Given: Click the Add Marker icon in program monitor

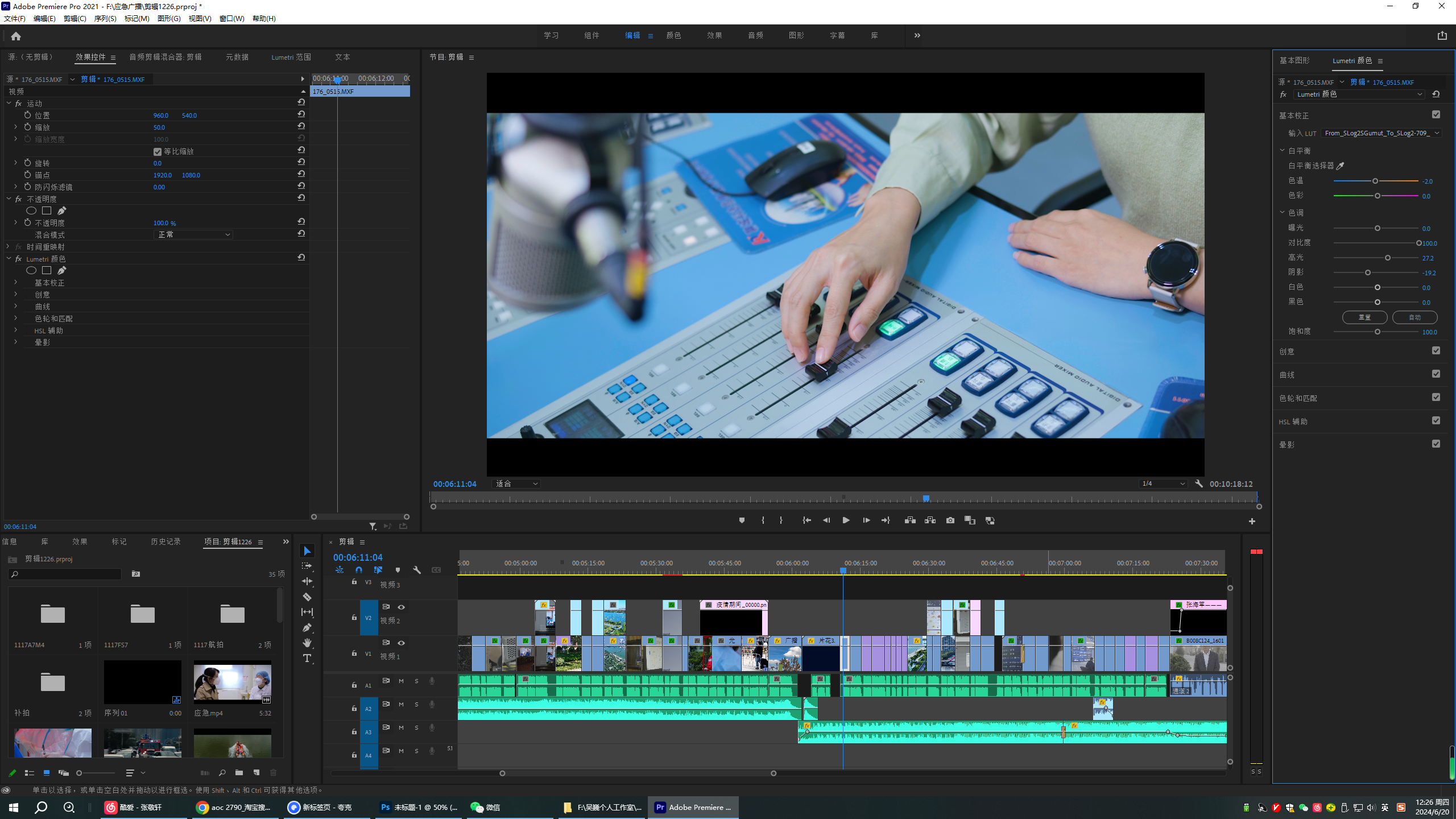Looking at the screenshot, I should coord(742,520).
